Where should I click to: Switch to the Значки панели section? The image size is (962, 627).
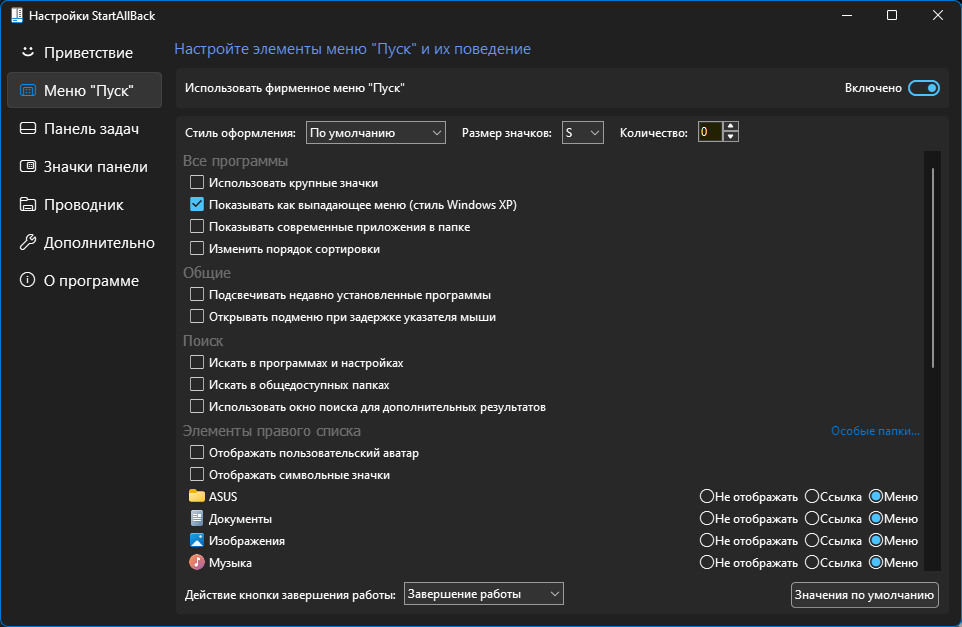85,166
